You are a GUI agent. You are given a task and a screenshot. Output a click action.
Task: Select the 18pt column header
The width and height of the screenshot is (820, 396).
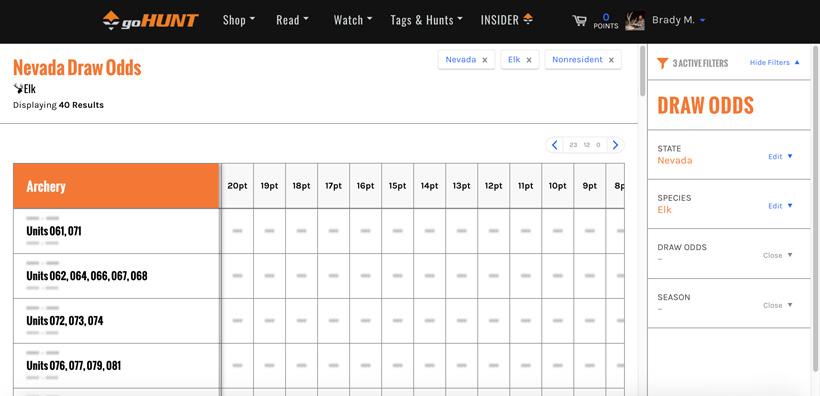pos(301,186)
